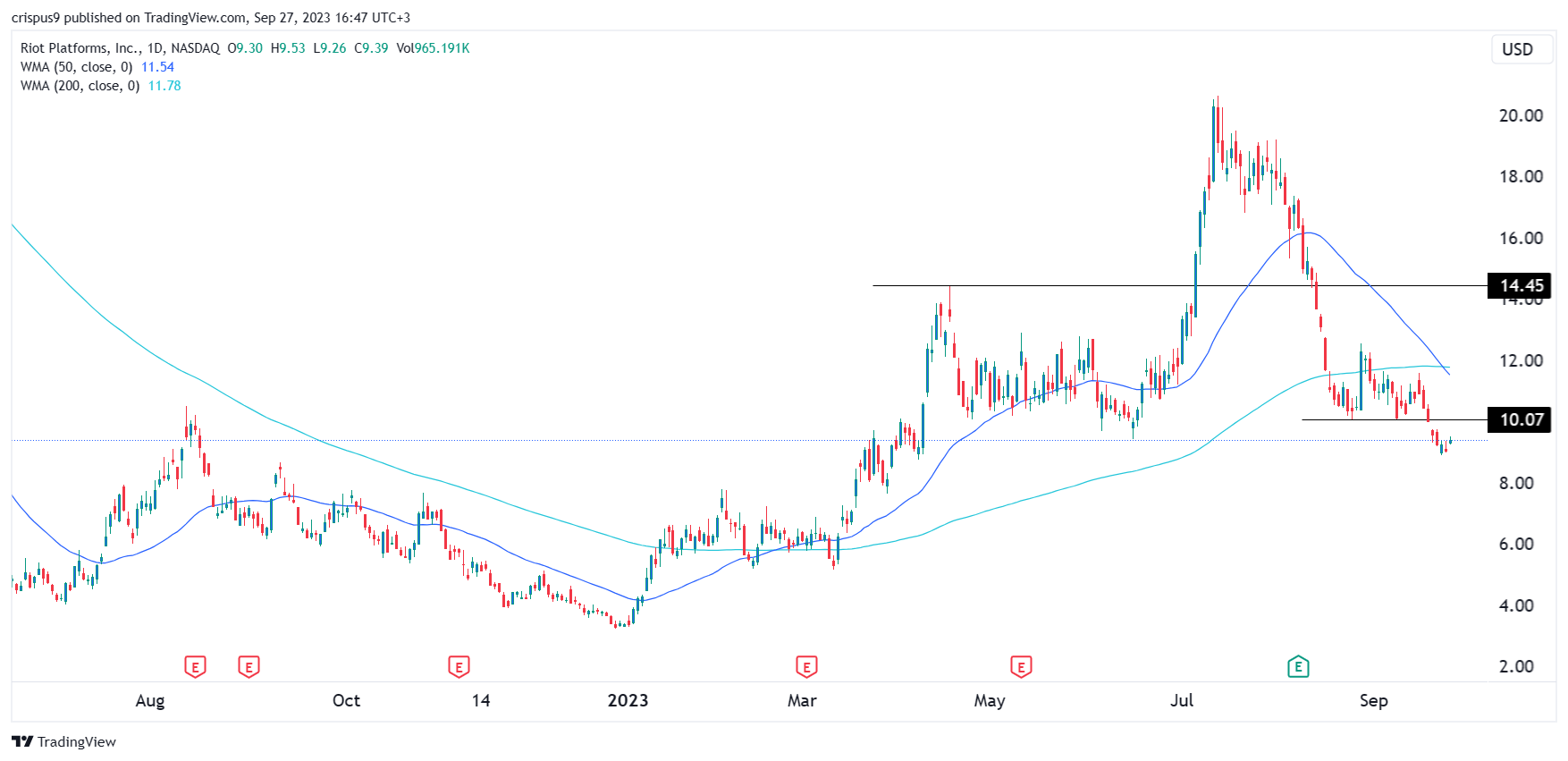
Task: Click the O9.30 open price value
Action: (x=245, y=48)
